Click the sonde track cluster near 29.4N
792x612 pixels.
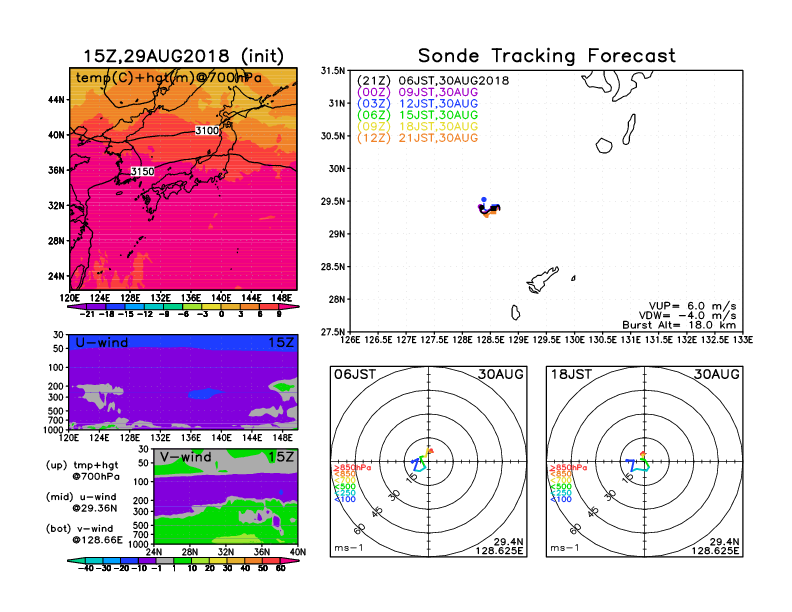489,208
